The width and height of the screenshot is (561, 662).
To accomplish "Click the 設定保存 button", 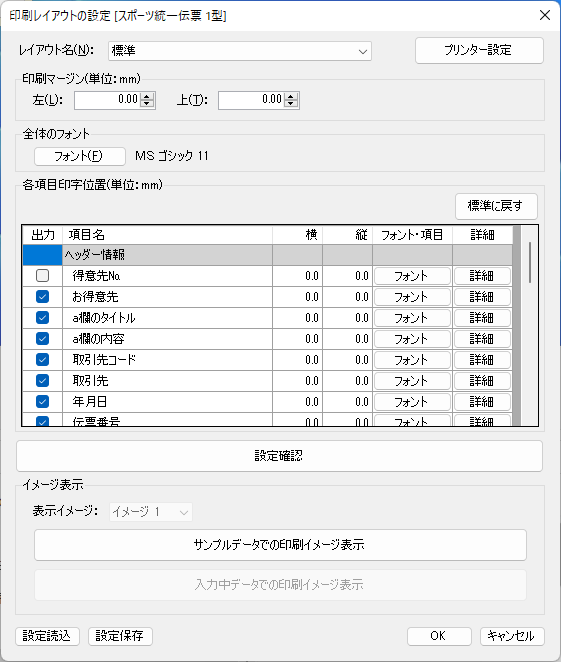I will [120, 636].
